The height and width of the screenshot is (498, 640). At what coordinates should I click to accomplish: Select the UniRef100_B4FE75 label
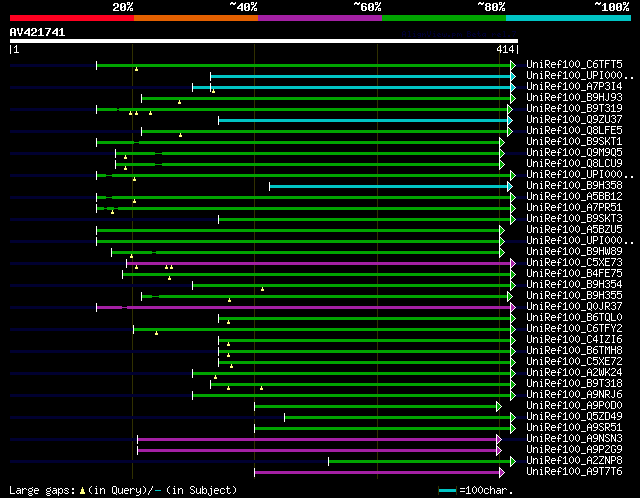574,274
